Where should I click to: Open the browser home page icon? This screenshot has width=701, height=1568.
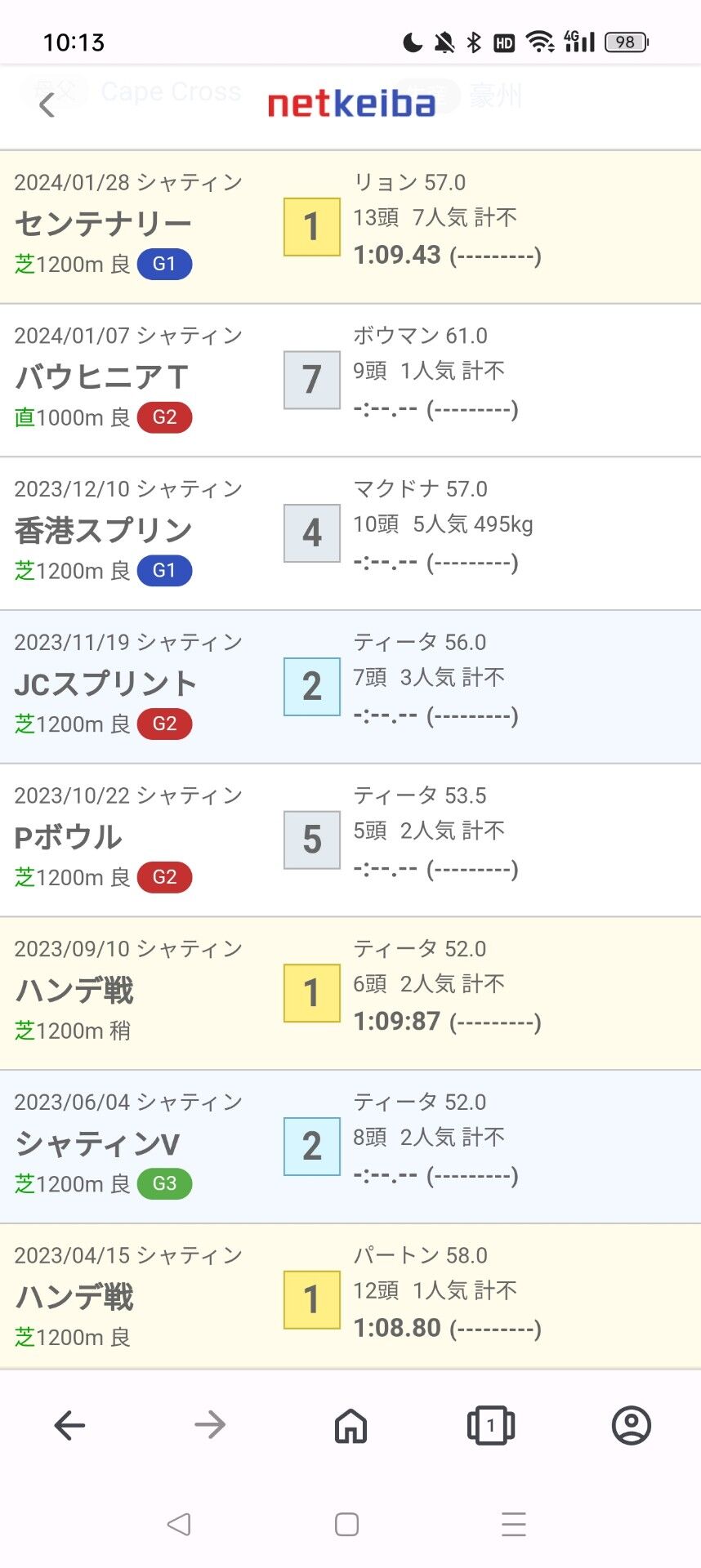click(x=350, y=1425)
